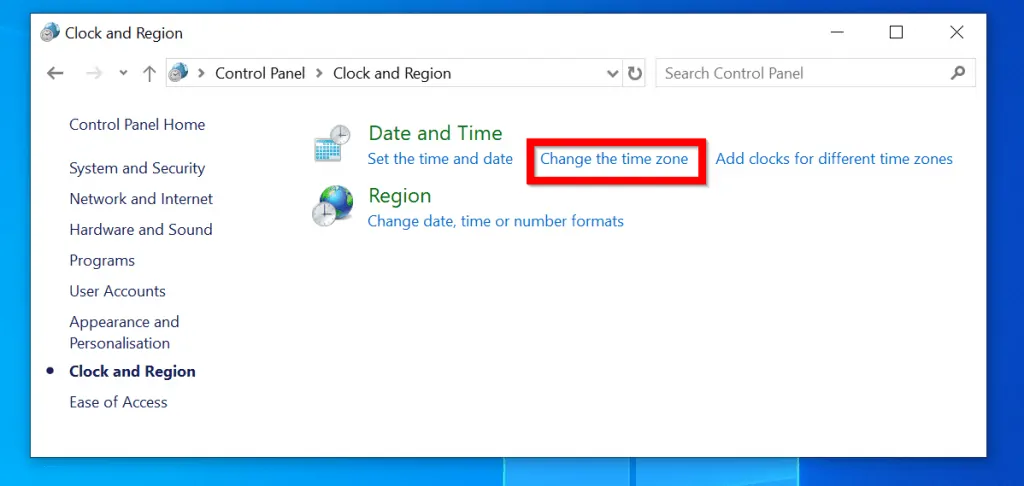
Task: Go back with the left arrow button
Action: click(55, 73)
